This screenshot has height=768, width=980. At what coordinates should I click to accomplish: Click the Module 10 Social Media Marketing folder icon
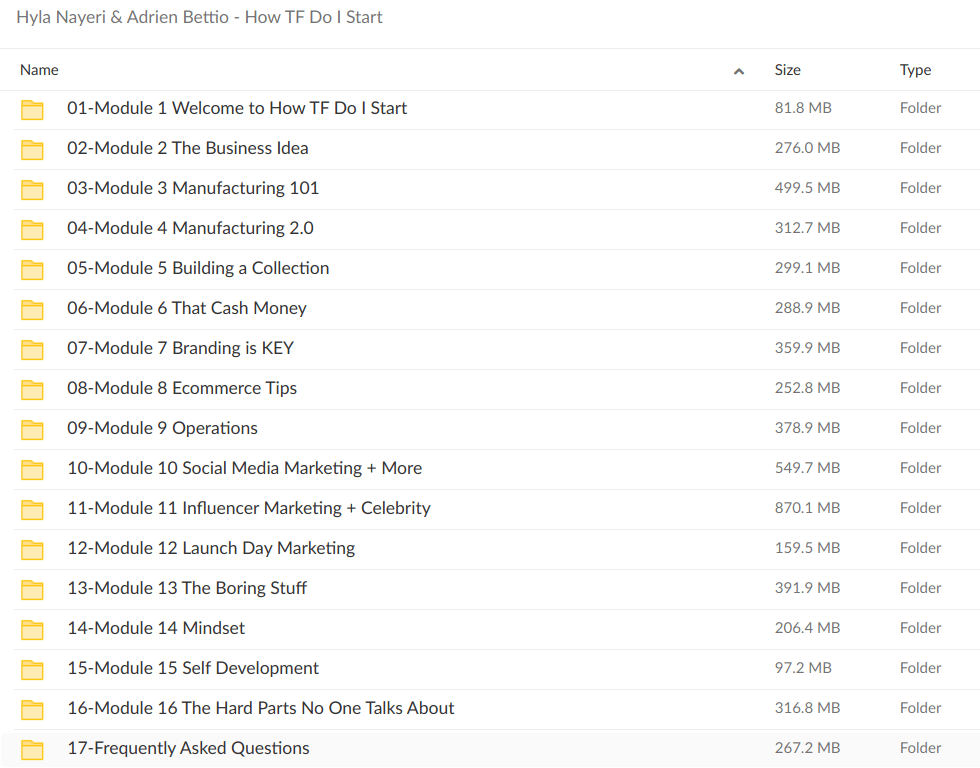coord(32,468)
